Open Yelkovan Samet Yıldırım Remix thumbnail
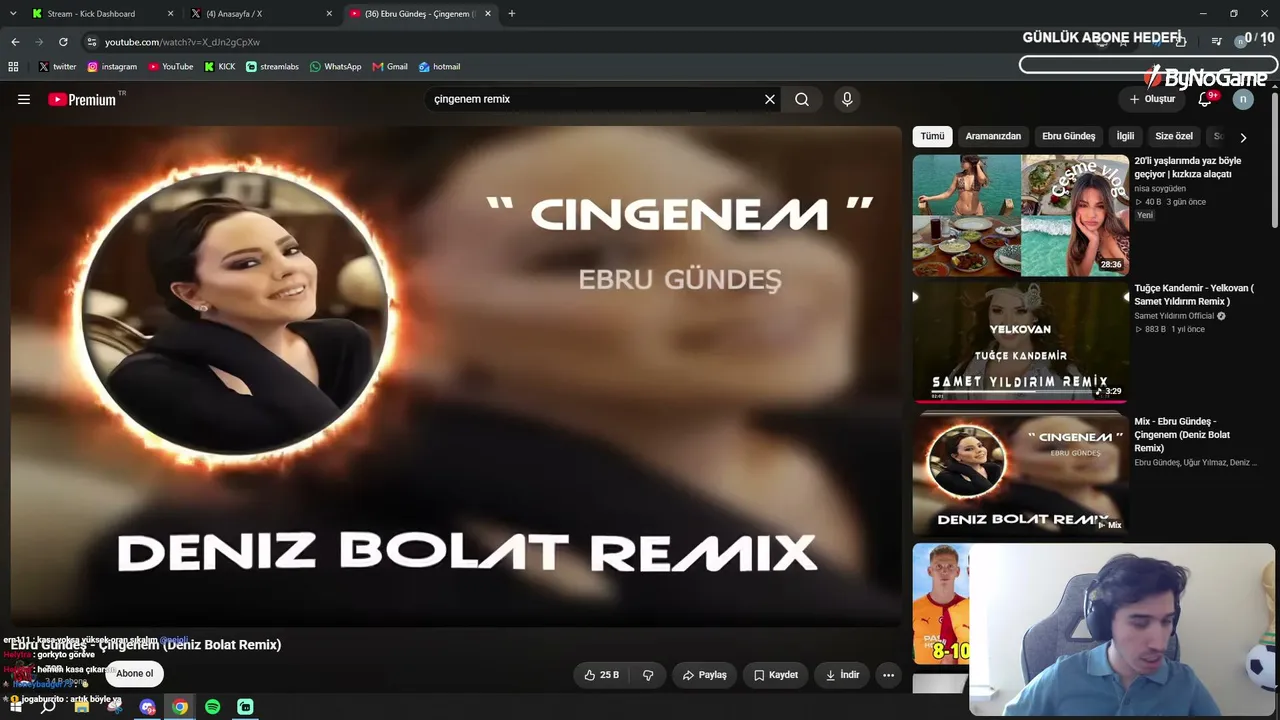The height and width of the screenshot is (720, 1280). tap(1020, 342)
